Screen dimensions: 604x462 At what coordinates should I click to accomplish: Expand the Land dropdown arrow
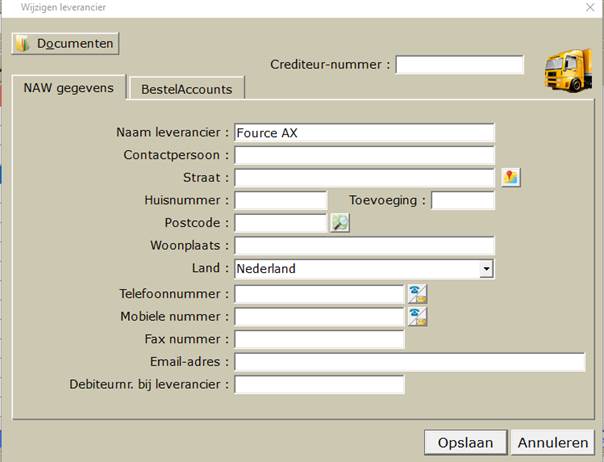(487, 269)
